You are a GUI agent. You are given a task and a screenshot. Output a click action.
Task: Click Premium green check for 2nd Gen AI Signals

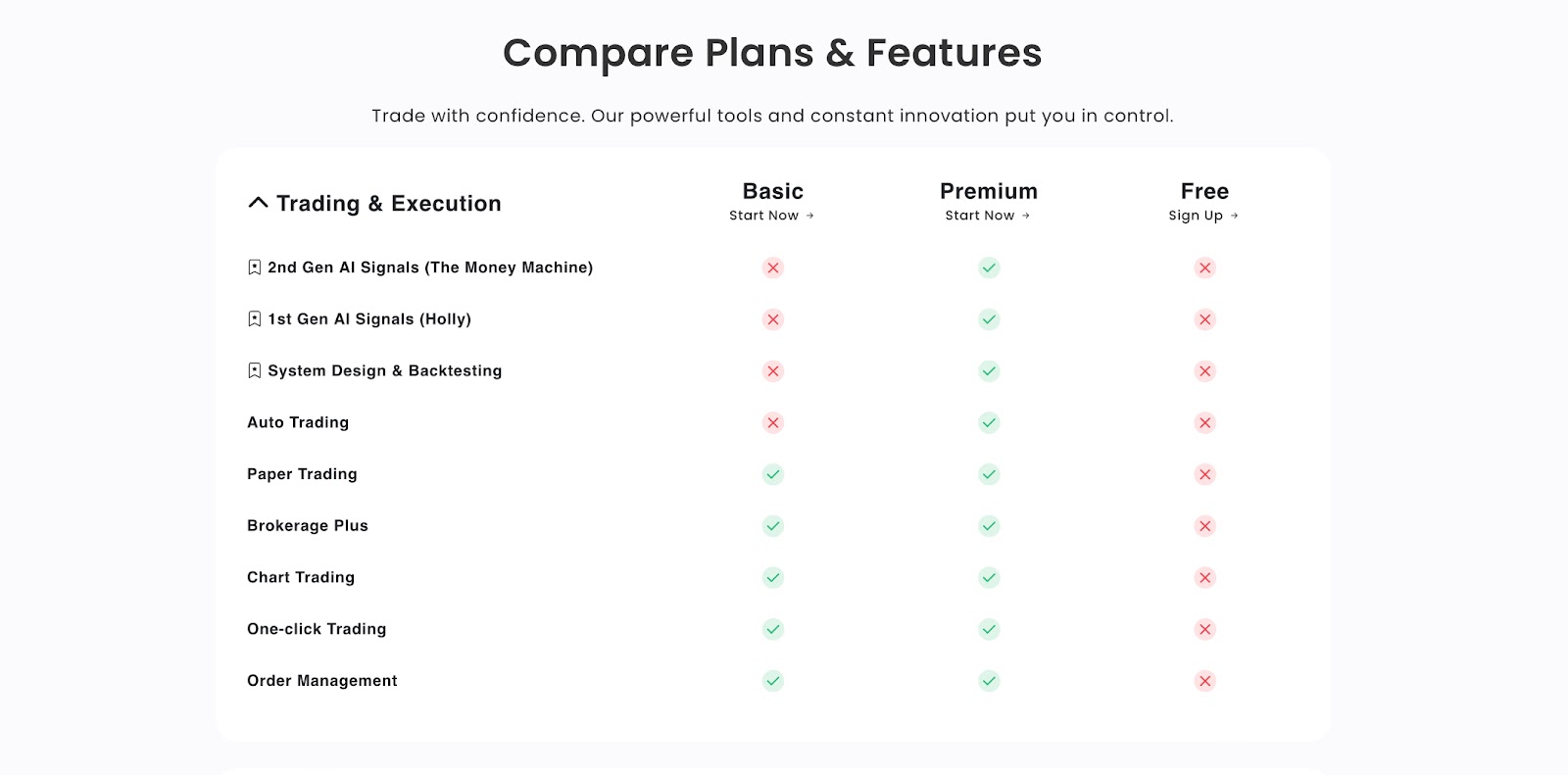click(x=989, y=267)
